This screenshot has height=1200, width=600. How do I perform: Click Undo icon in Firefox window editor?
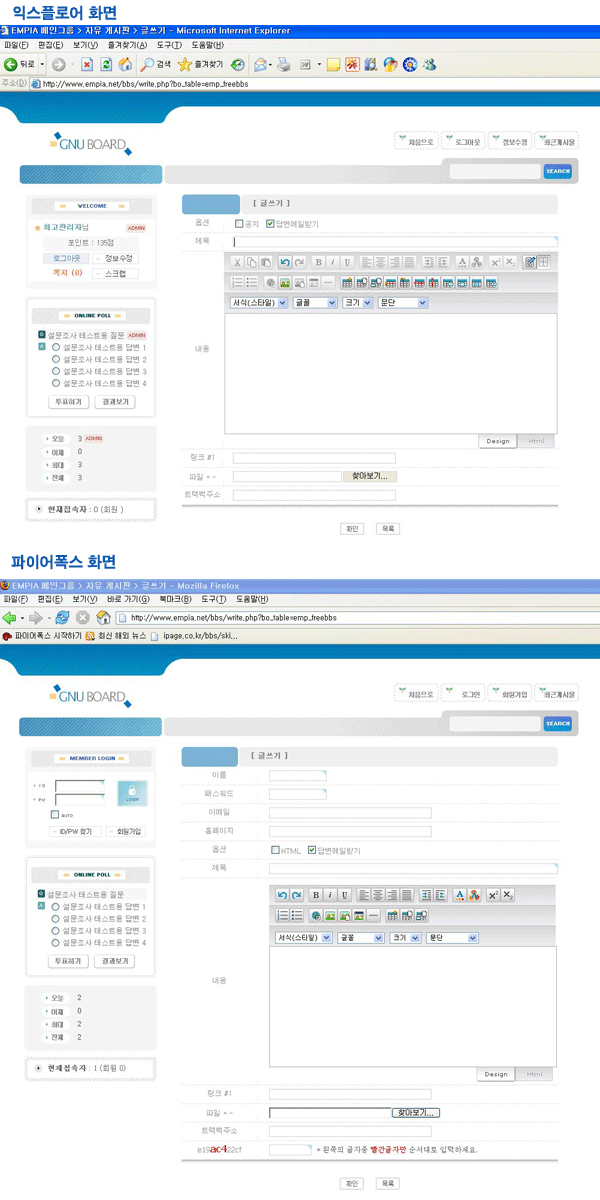(x=282, y=894)
